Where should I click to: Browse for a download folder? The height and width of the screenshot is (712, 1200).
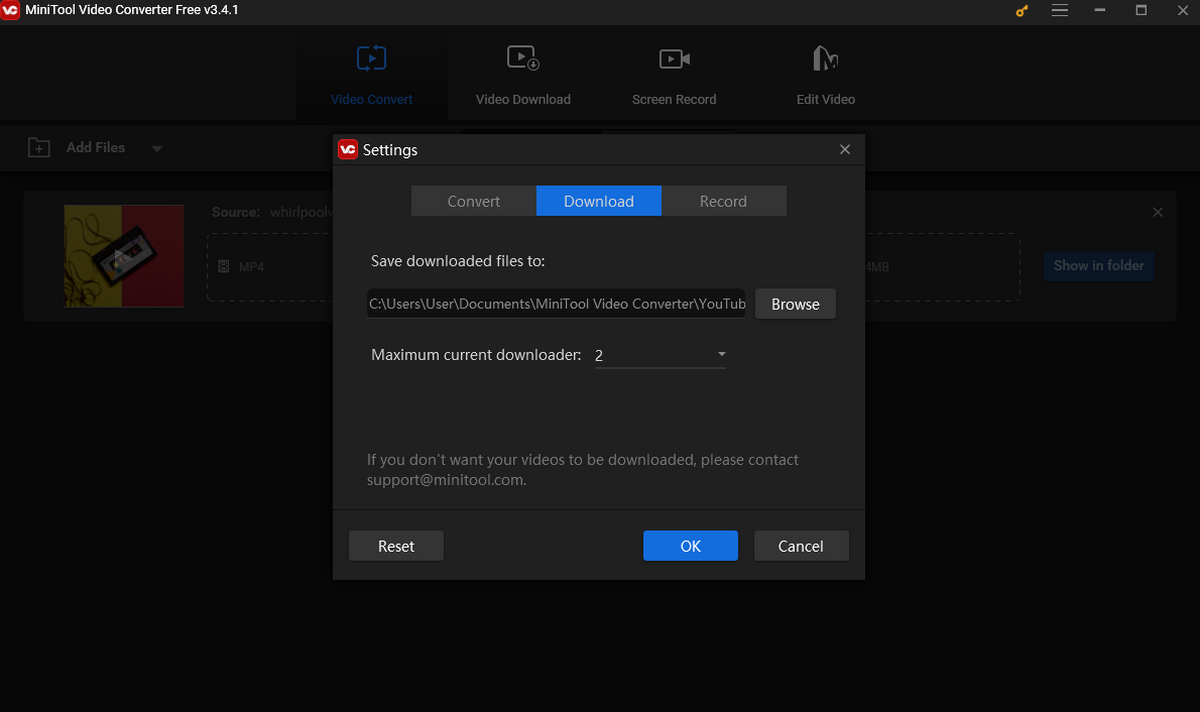(795, 304)
